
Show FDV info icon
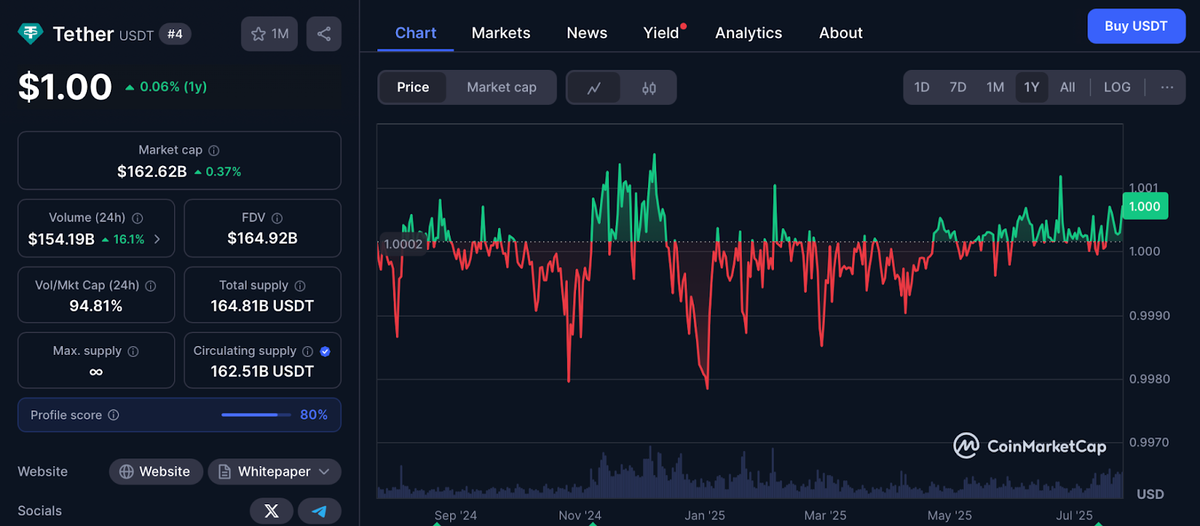click(x=278, y=218)
